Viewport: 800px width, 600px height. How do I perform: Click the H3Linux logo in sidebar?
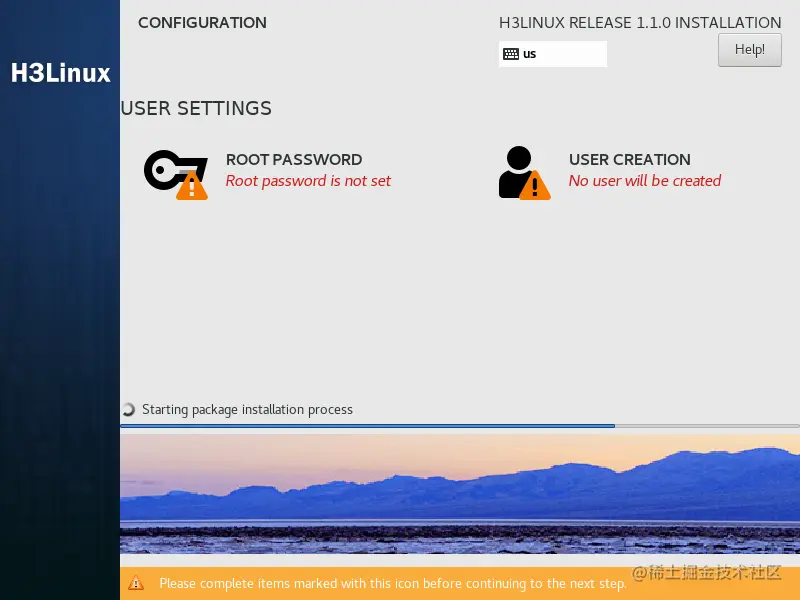click(60, 73)
